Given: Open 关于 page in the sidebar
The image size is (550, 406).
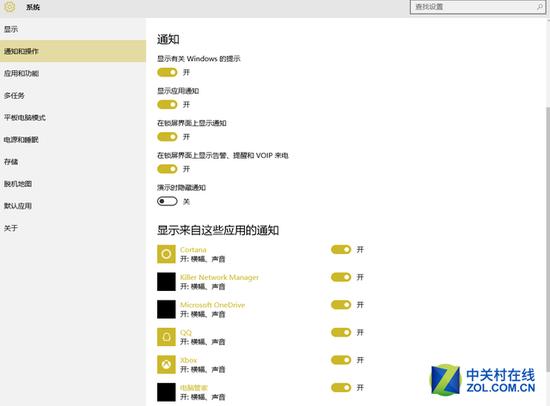Looking at the screenshot, I should click(x=73, y=228).
